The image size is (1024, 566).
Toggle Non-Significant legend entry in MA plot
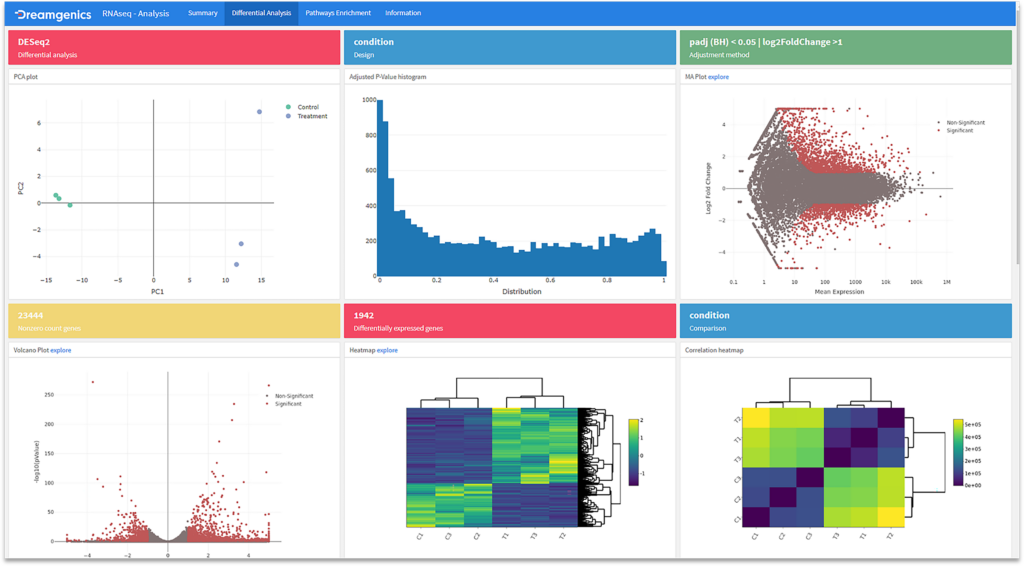click(x=961, y=123)
